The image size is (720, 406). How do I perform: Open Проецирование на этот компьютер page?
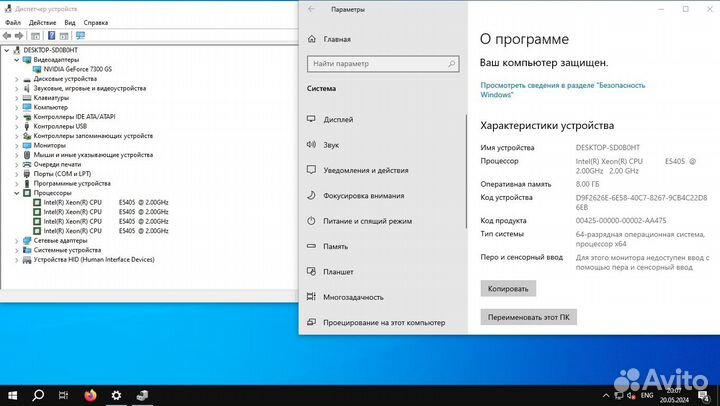[384, 323]
